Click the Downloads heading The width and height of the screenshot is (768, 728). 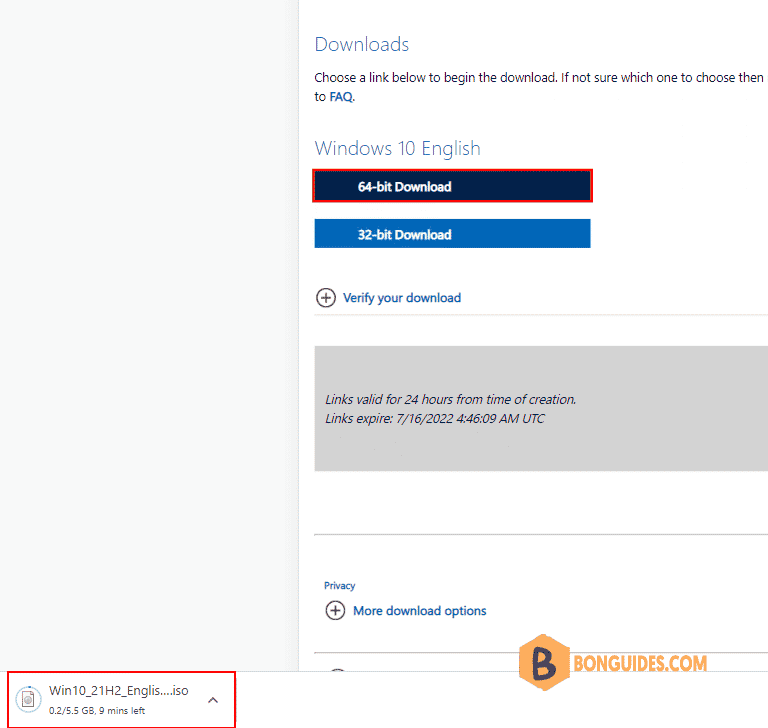click(361, 44)
